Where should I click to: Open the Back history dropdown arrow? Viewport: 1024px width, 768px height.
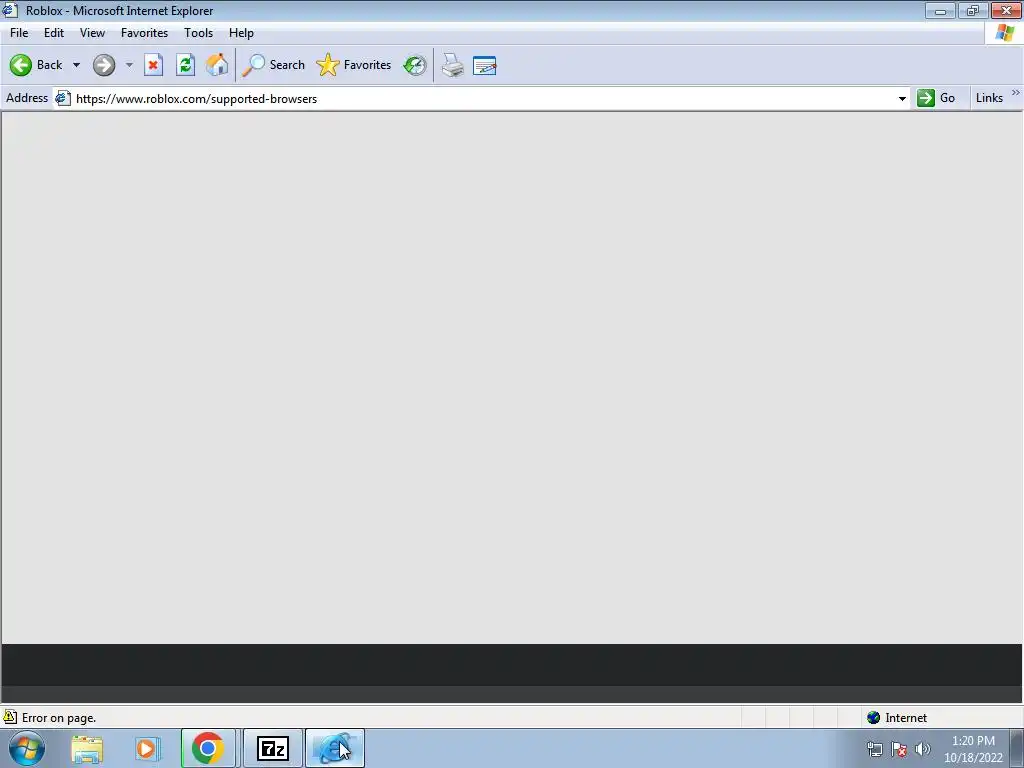click(x=76, y=65)
